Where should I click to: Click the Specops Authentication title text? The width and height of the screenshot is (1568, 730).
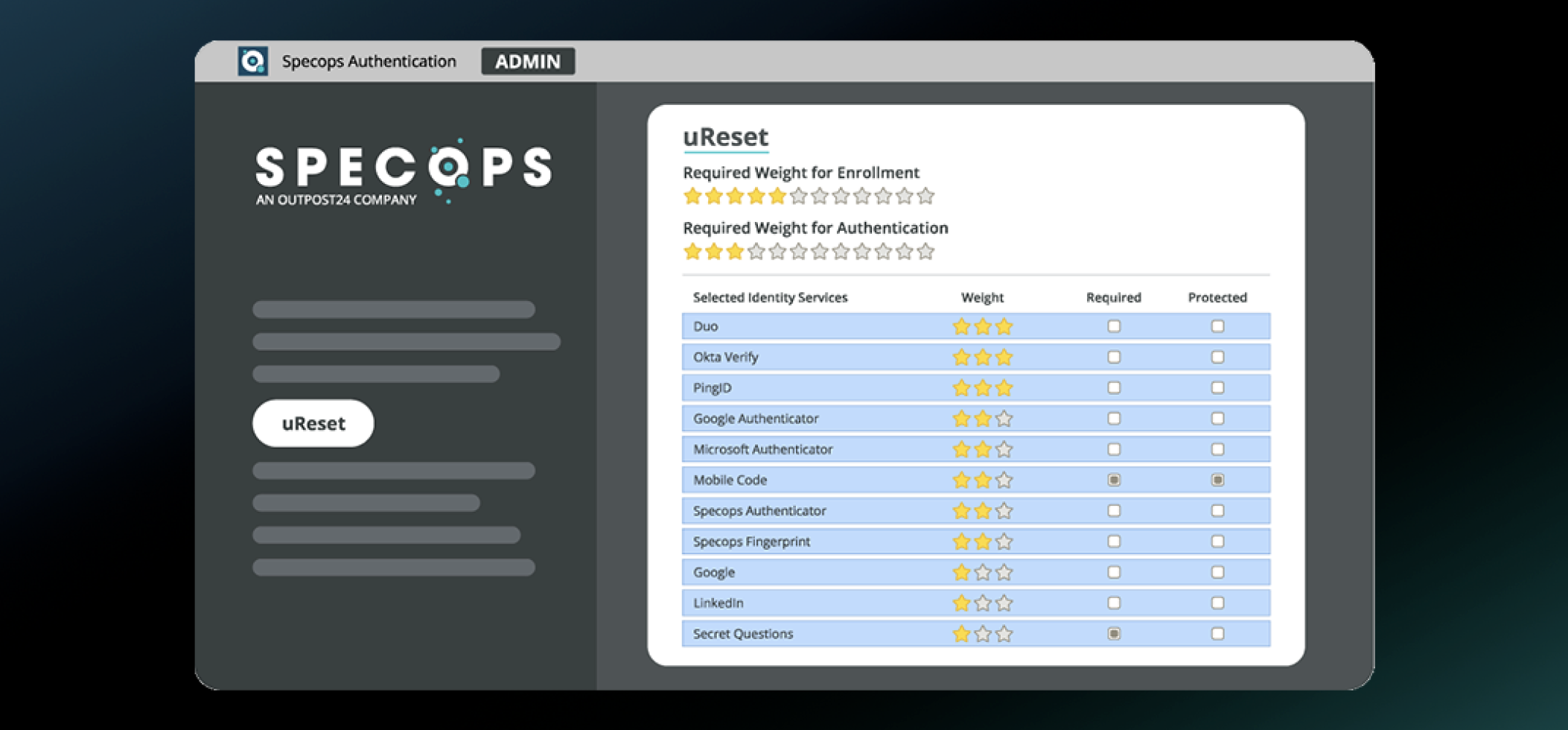pos(369,61)
